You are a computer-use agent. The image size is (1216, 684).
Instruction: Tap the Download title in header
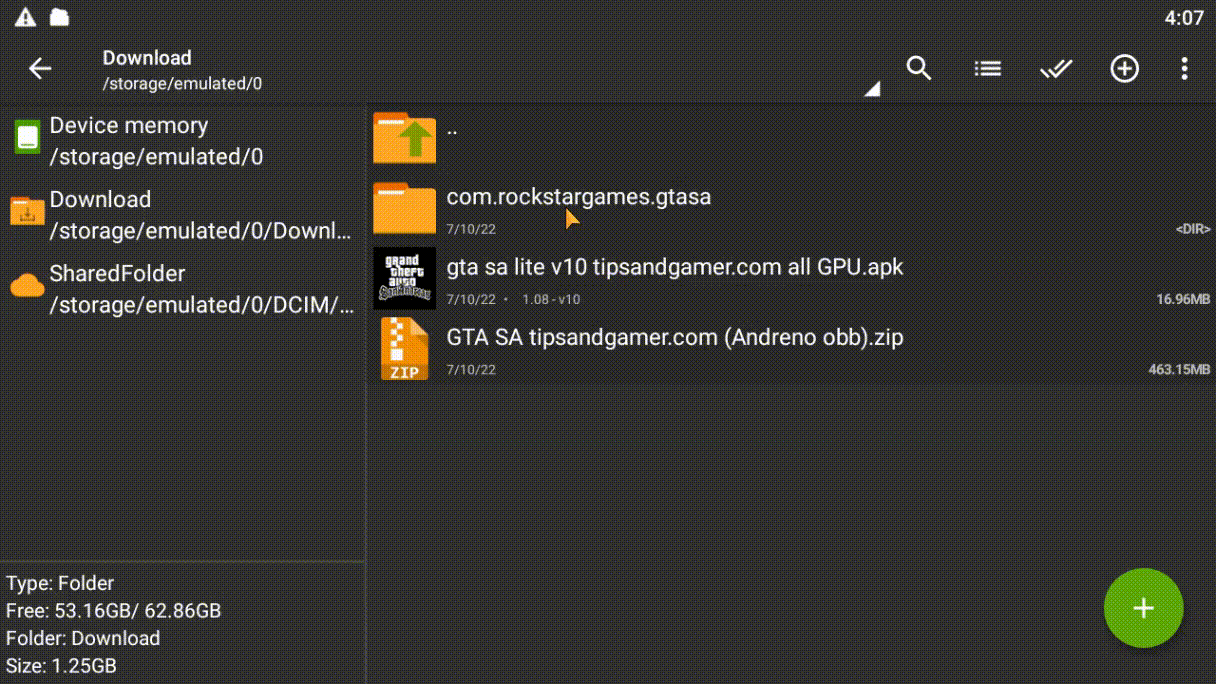click(147, 58)
